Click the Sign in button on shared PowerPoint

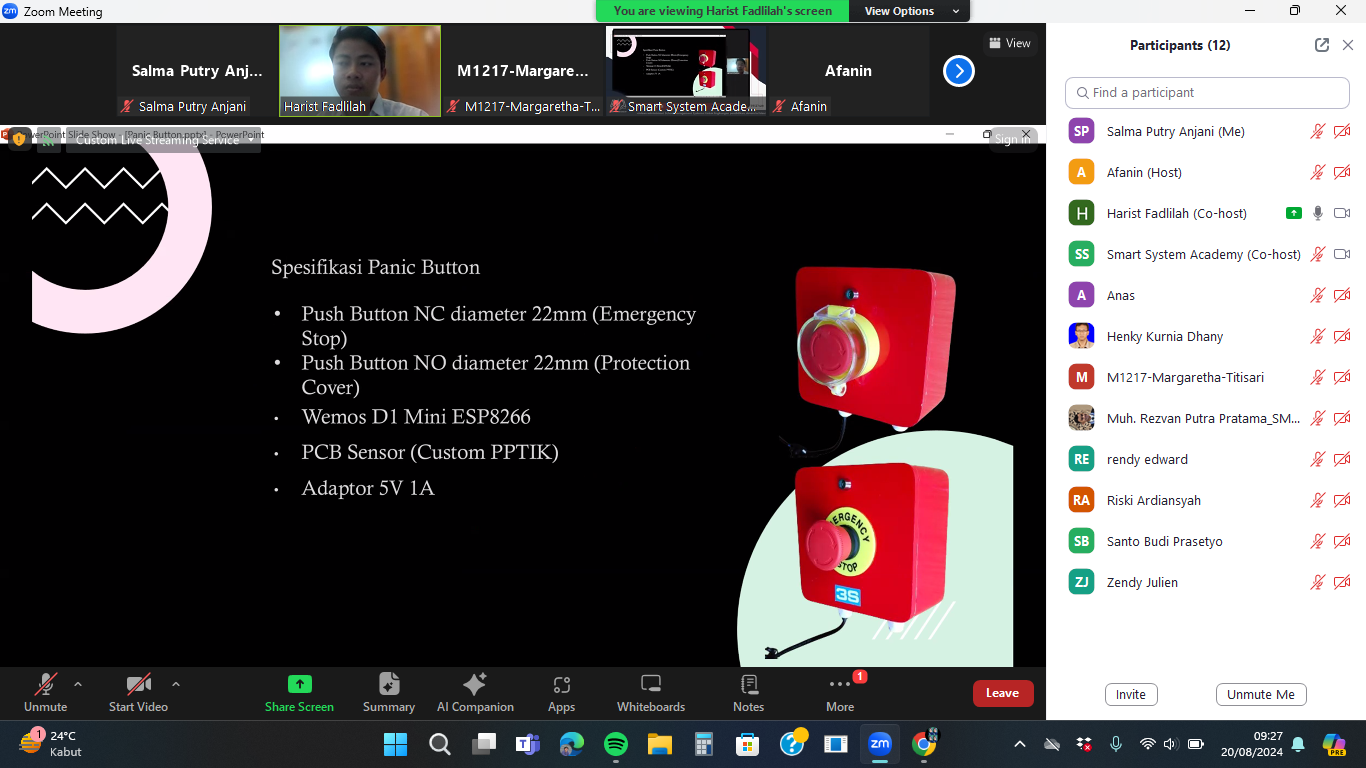(x=1012, y=139)
